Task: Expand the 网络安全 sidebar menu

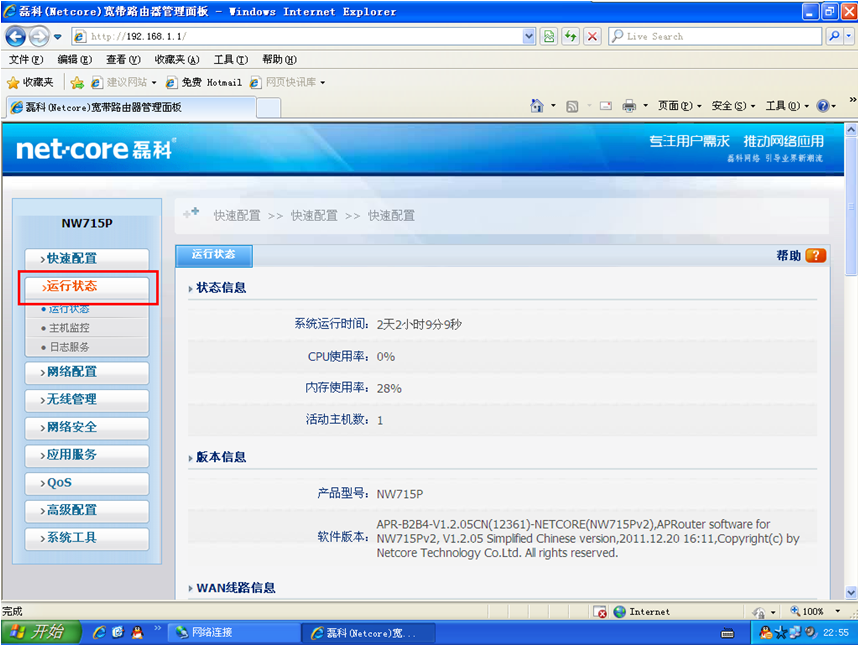Action: [86, 427]
